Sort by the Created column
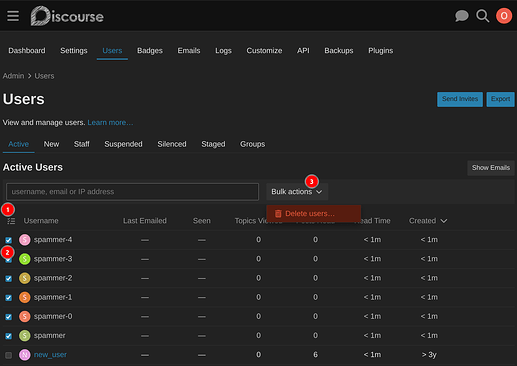 point(428,221)
